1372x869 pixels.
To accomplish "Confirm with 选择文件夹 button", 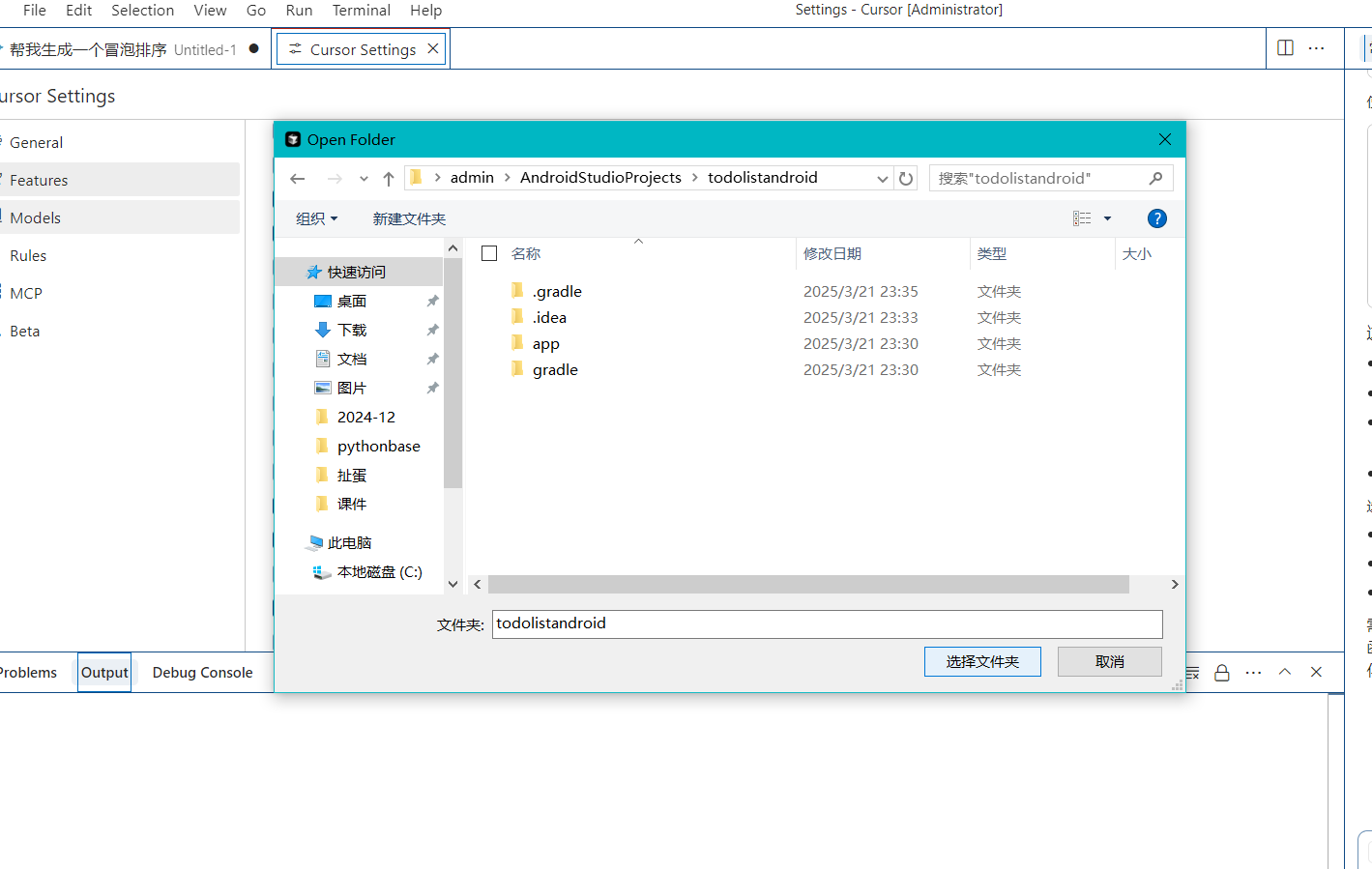I will click(x=982, y=661).
